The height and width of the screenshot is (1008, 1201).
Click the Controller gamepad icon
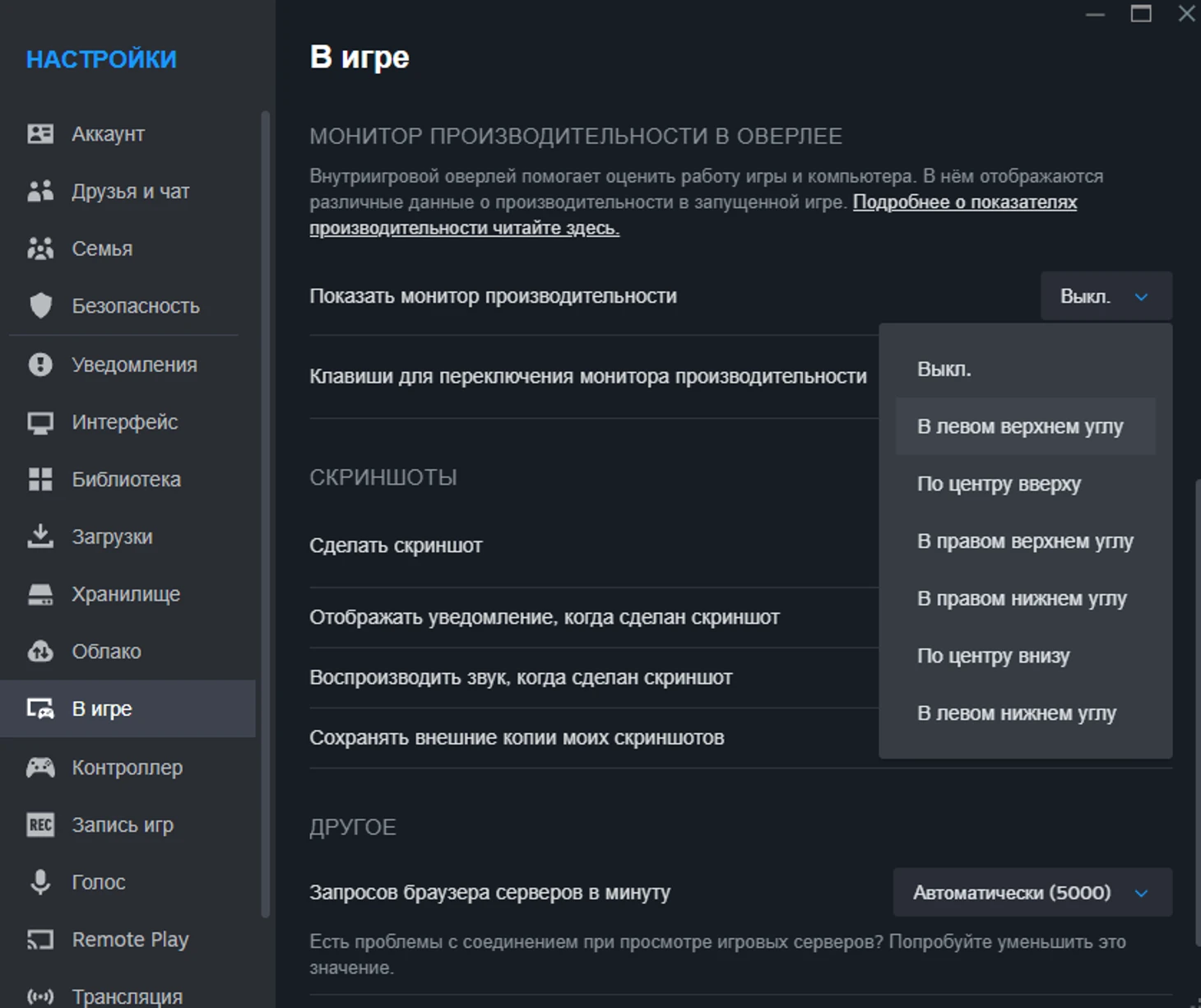point(40,768)
